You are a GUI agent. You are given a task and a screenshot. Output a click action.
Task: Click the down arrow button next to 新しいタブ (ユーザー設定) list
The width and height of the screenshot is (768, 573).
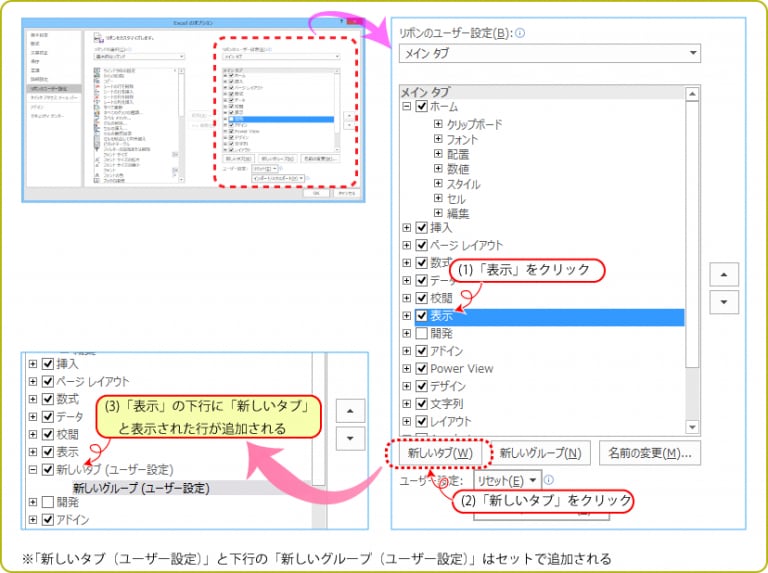pyautogui.click(x=350, y=437)
